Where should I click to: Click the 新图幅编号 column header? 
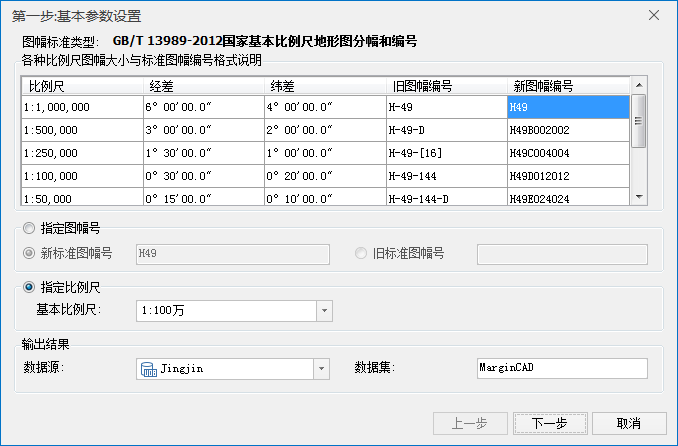541,86
